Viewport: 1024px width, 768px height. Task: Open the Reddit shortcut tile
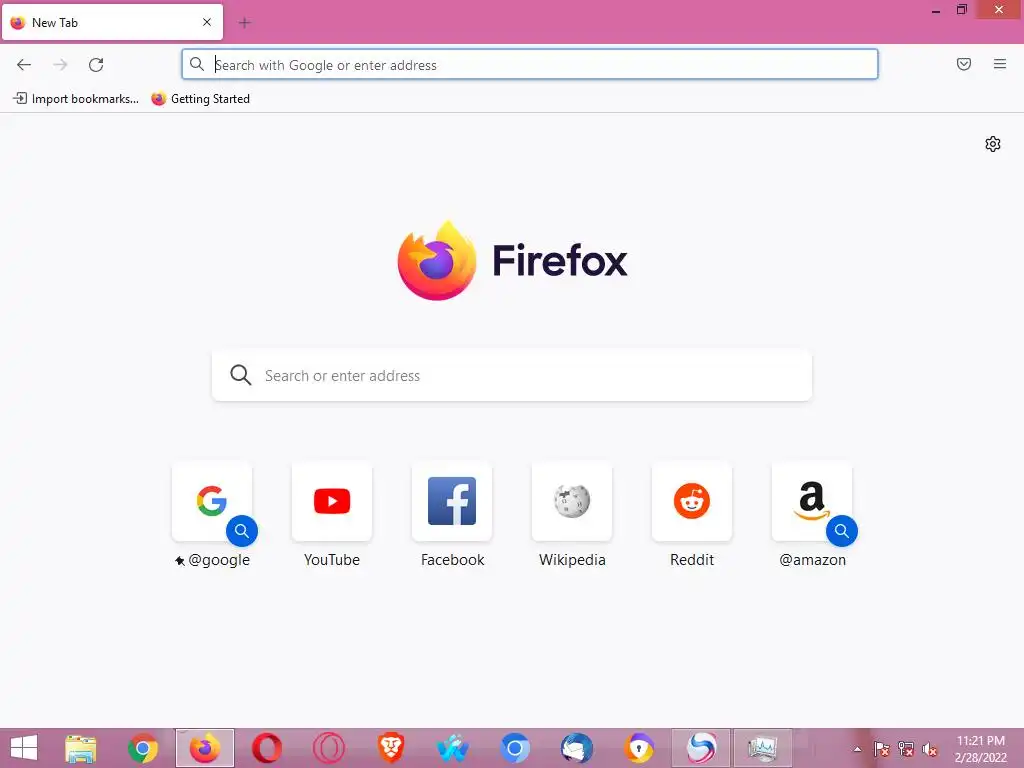pyautogui.click(x=692, y=502)
